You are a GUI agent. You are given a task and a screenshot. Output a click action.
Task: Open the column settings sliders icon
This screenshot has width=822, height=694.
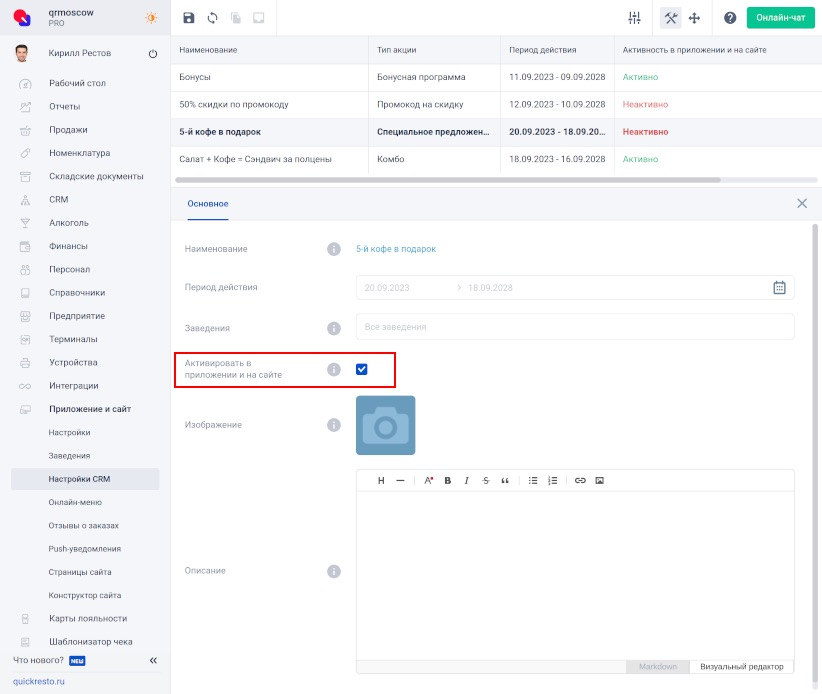634,18
